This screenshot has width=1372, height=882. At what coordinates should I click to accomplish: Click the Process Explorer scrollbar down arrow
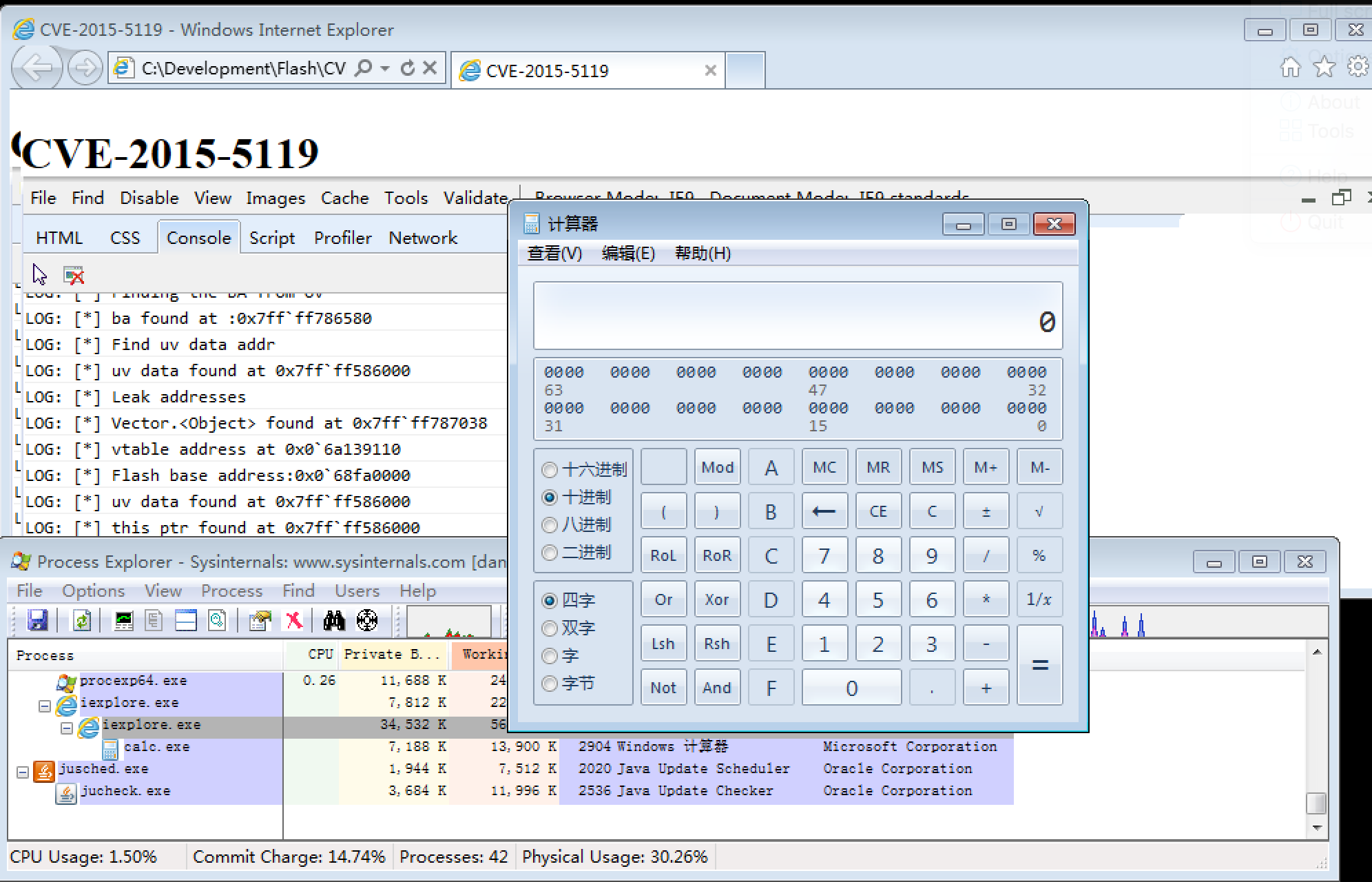coord(1317,828)
